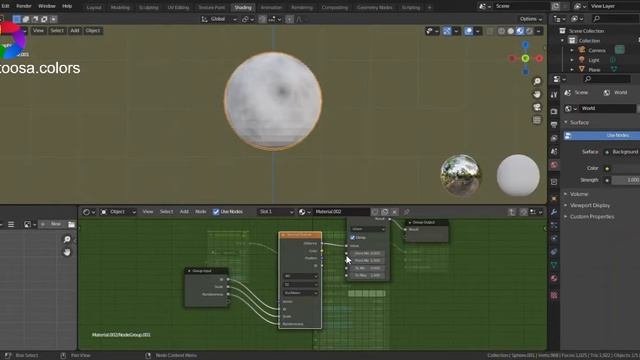Switch orthographic/perspective grid icon in viewport
Viewport: 640px width, 360px height.
tap(537, 120)
